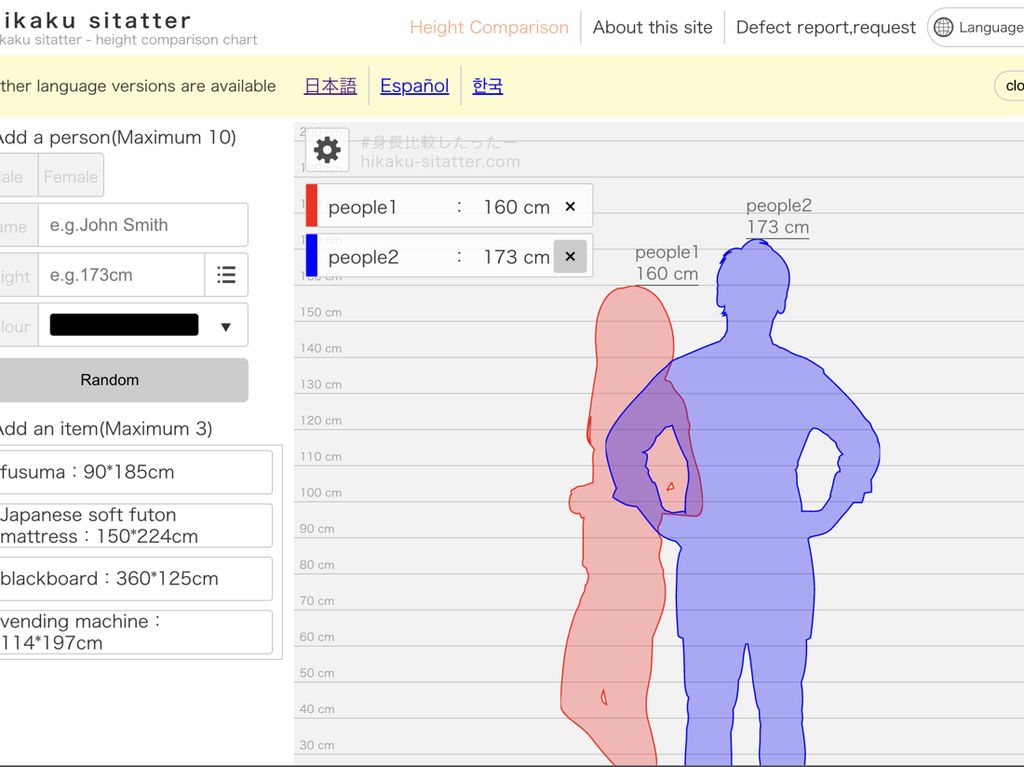The image size is (1024, 767).
Task: Click the name field with John Smith placeholder
Action: [143, 225]
